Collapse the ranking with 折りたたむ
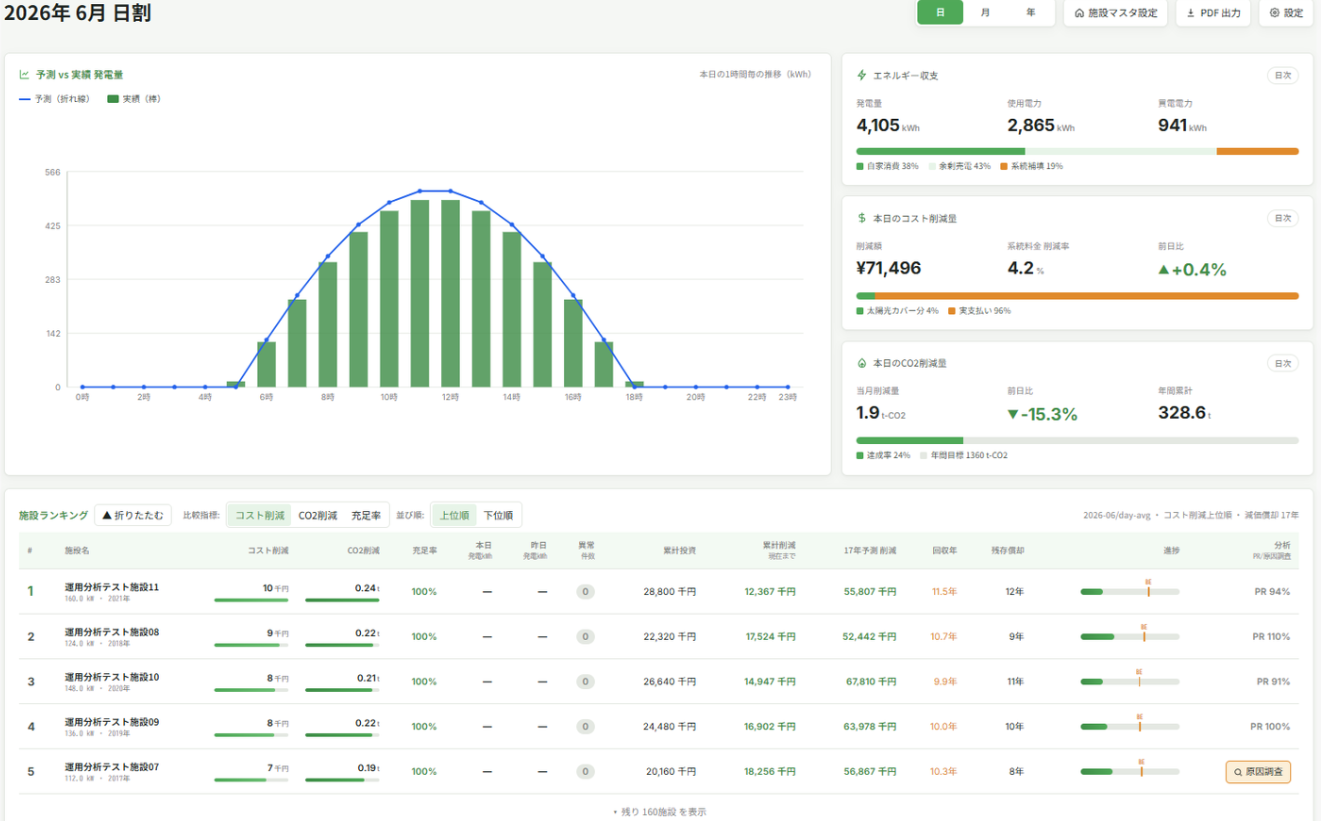1321x821 pixels. coord(133,516)
